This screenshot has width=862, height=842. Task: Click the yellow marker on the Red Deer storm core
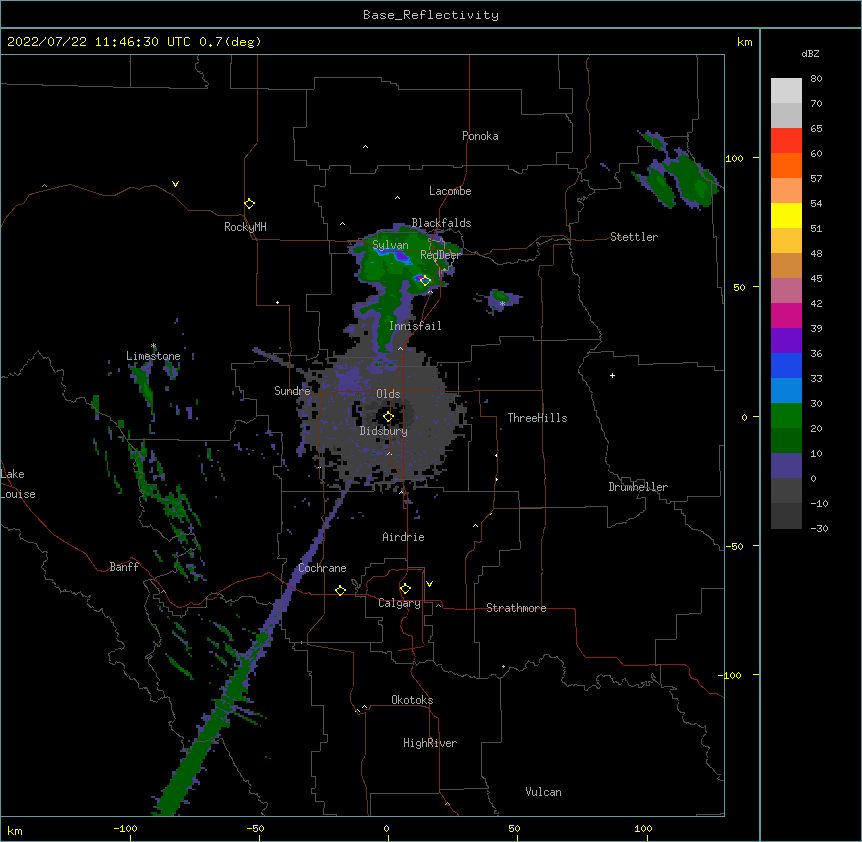click(x=425, y=280)
